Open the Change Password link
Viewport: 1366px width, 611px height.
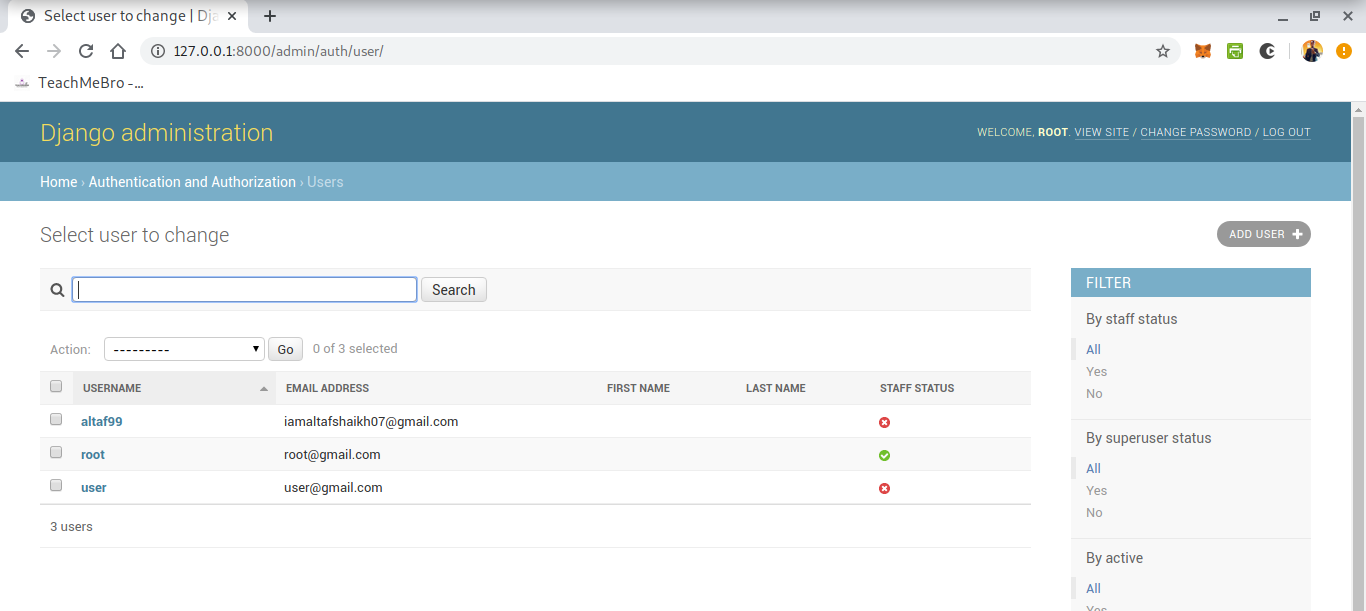(x=1195, y=132)
